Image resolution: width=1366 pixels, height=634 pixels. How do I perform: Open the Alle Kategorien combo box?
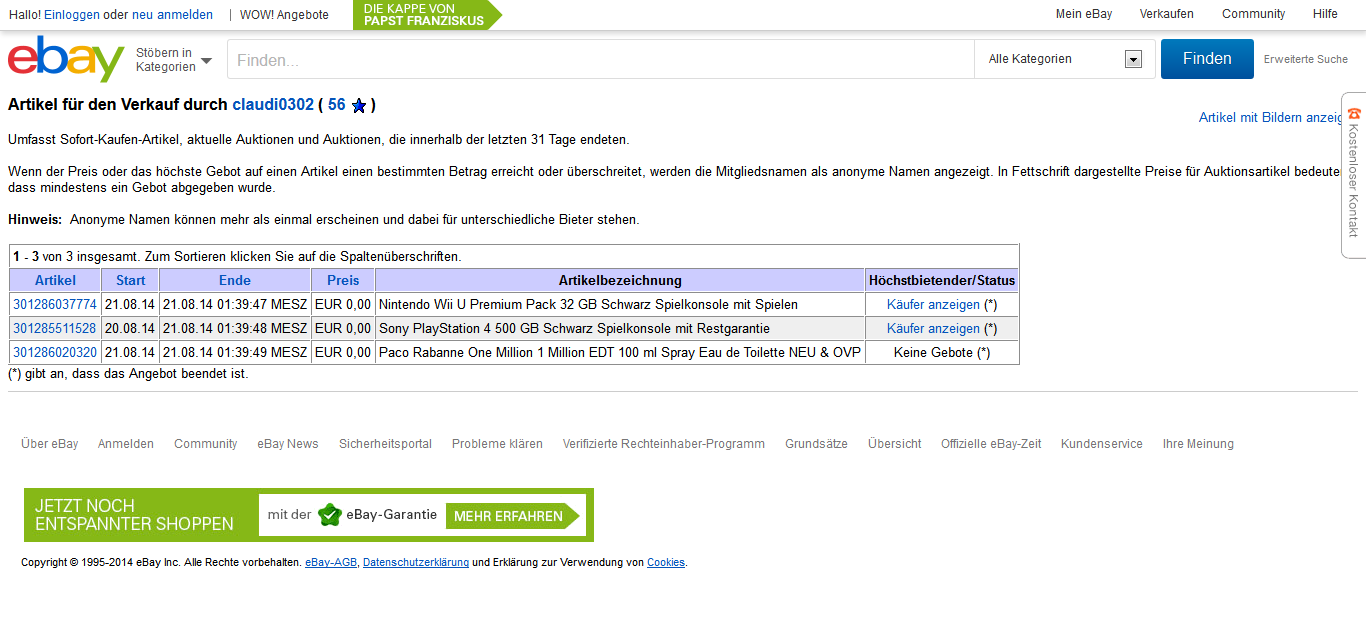click(1065, 59)
